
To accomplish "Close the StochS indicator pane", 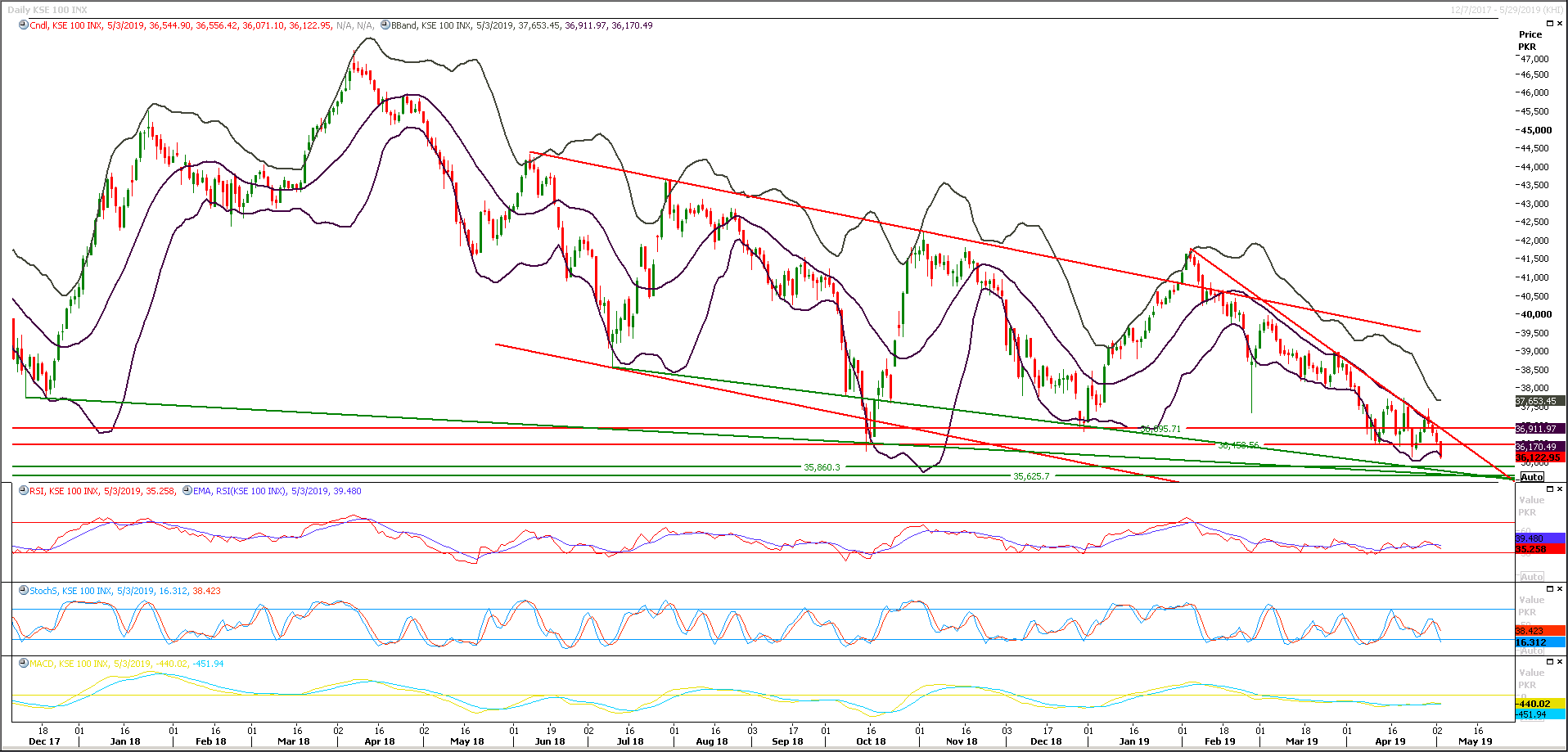I will 1560,589.
